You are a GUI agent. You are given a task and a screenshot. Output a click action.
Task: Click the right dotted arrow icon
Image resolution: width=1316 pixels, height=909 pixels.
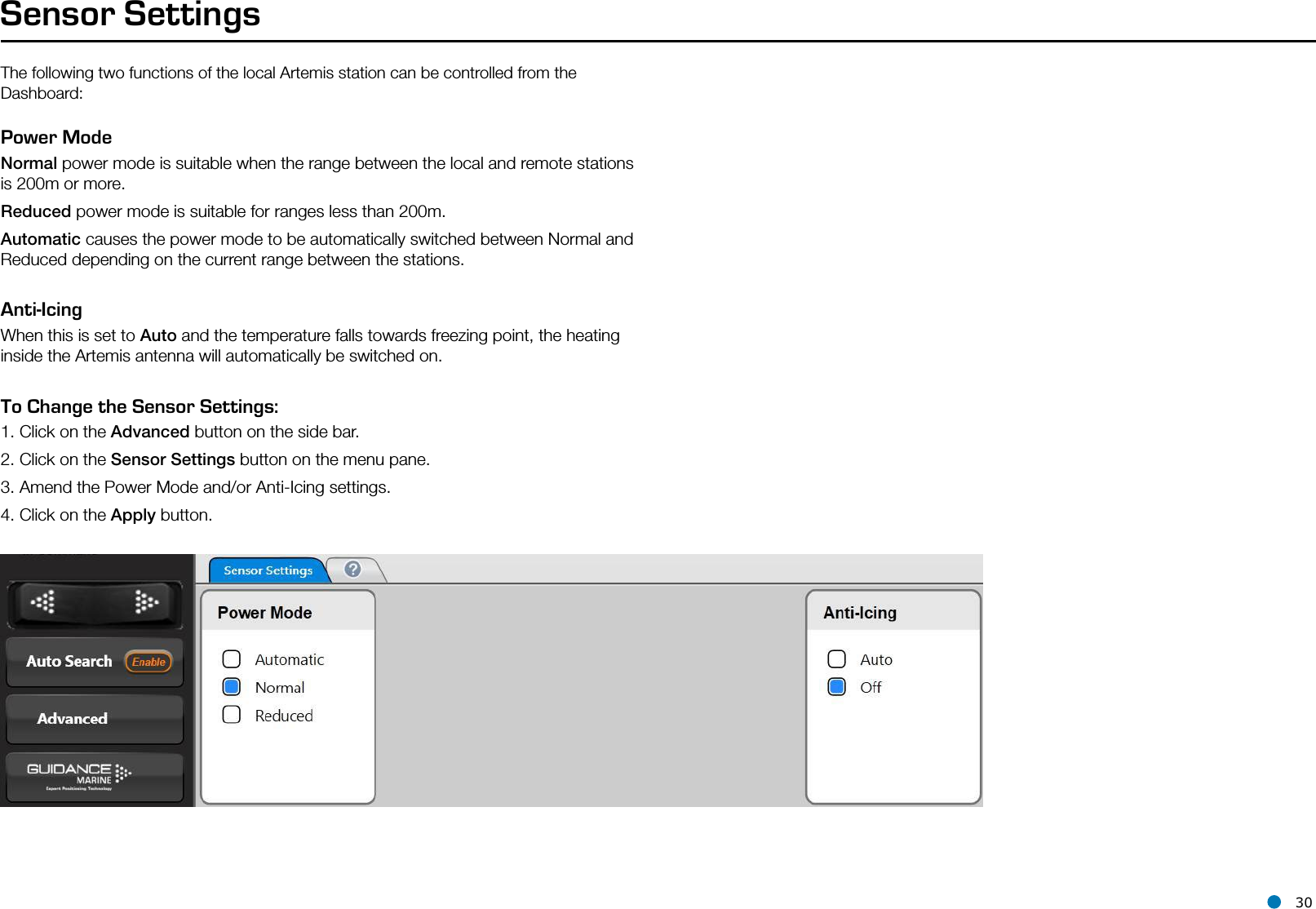coord(146,602)
